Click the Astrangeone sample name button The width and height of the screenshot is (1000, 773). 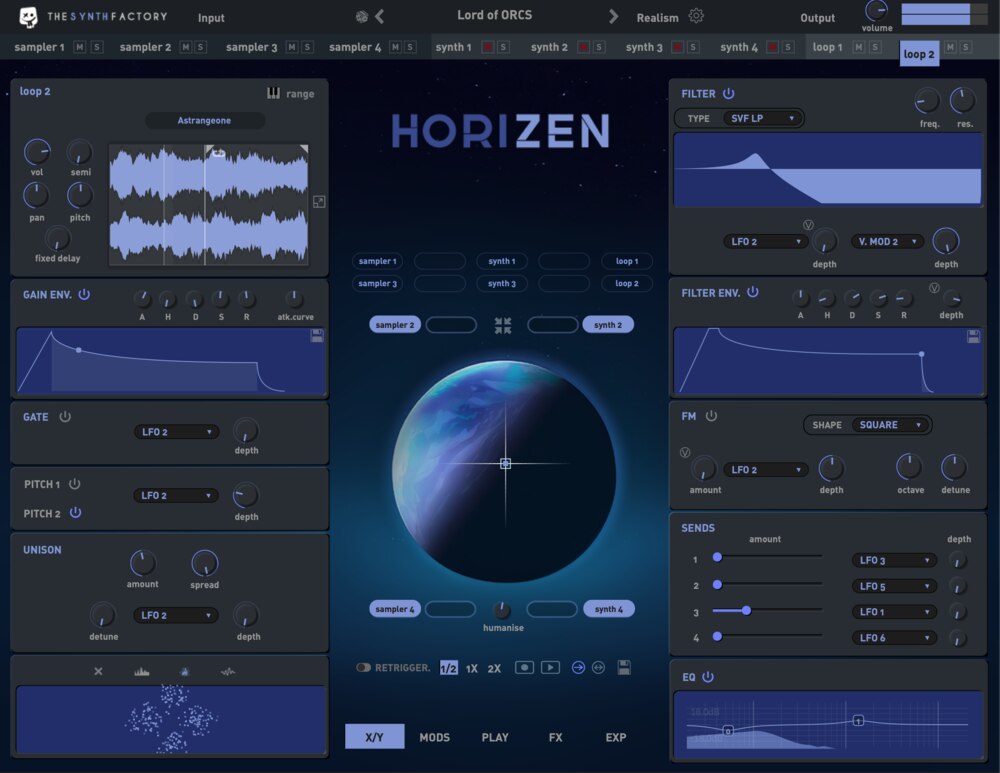(204, 120)
